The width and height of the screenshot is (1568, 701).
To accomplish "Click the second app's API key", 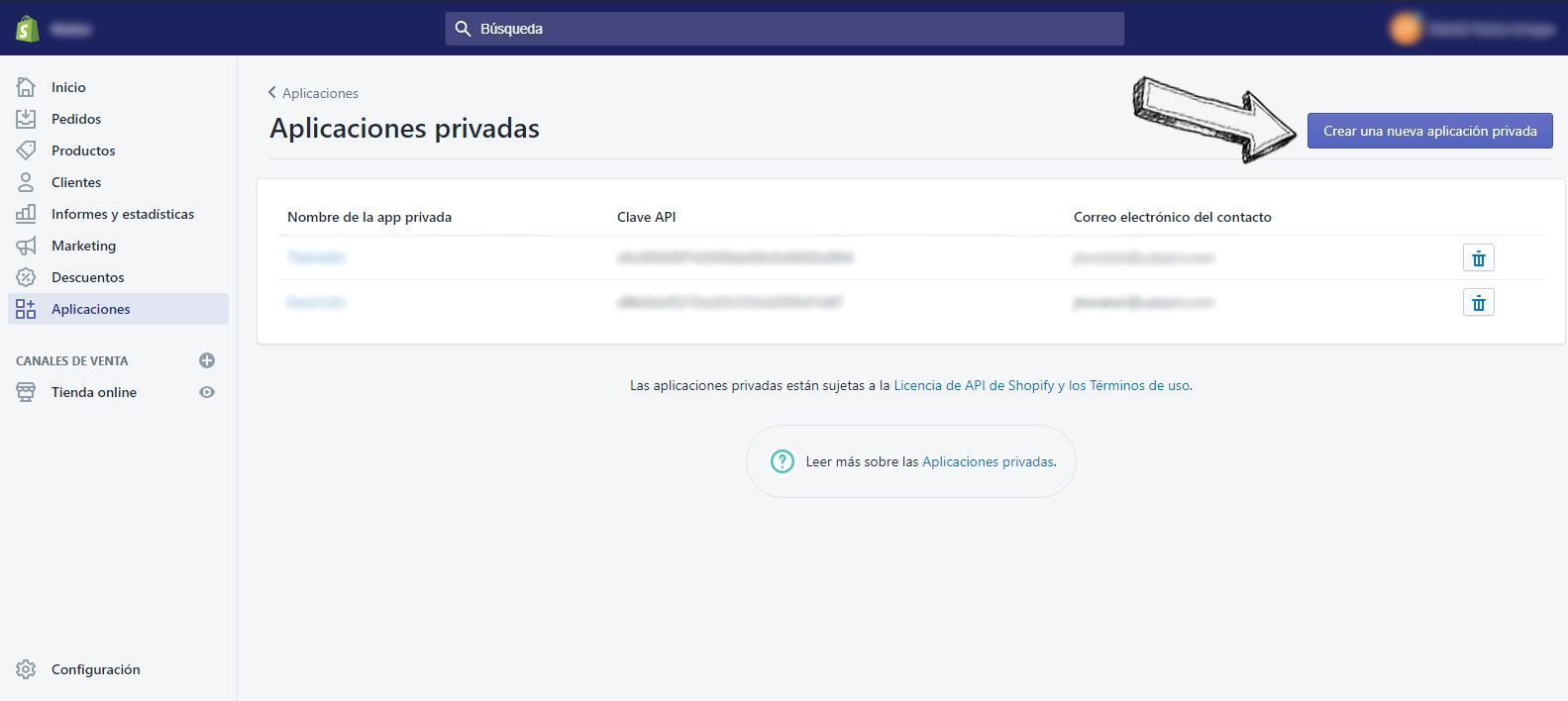I will (730, 302).
